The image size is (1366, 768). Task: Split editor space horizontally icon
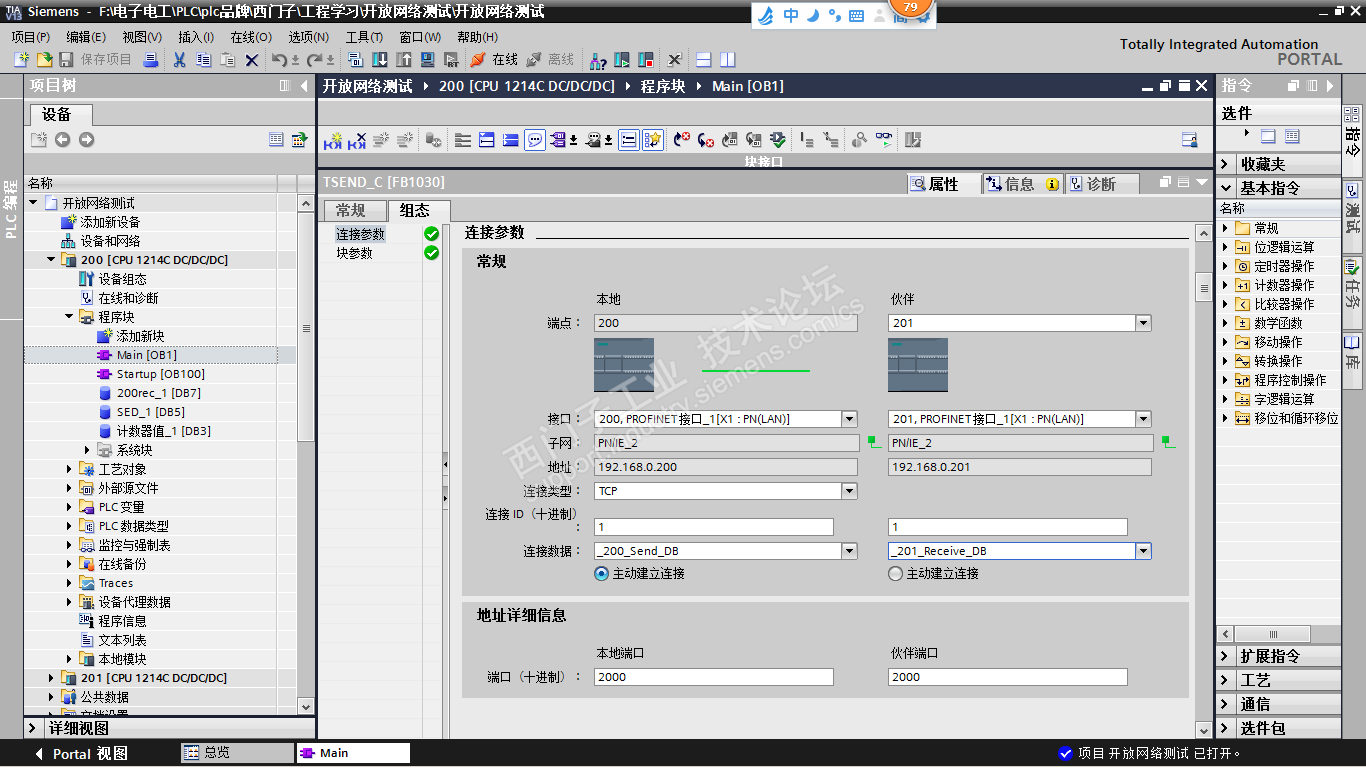coord(704,60)
